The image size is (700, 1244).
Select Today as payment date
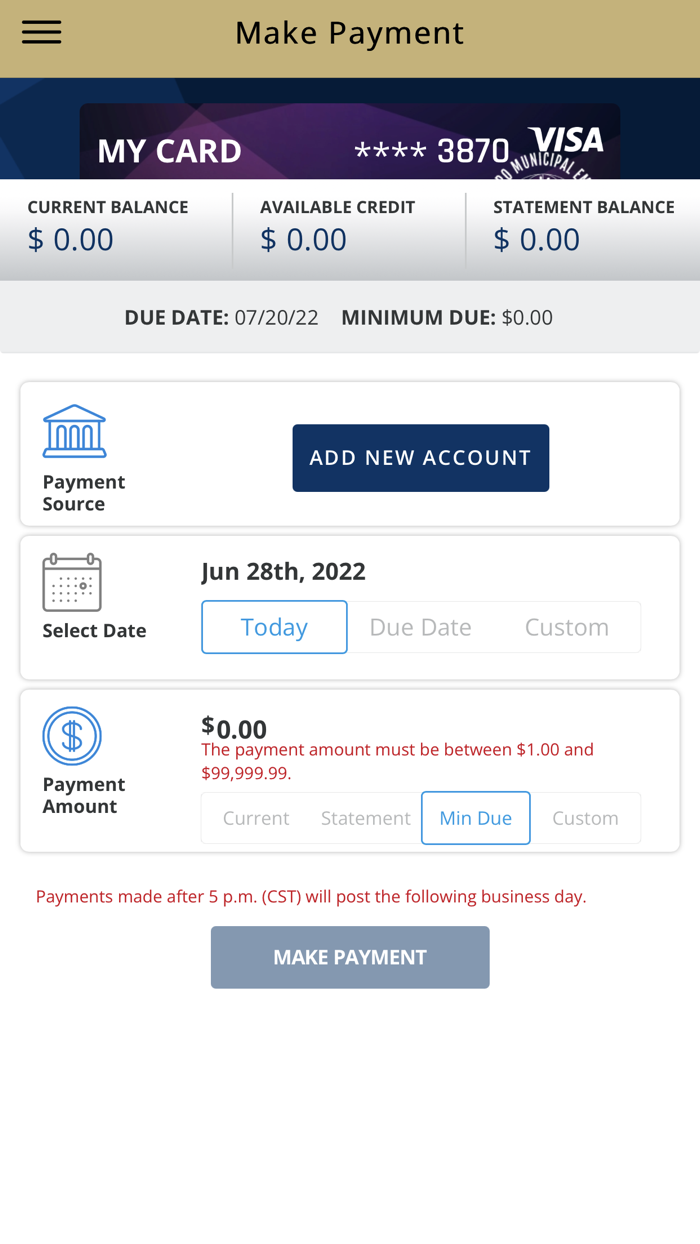pos(274,627)
